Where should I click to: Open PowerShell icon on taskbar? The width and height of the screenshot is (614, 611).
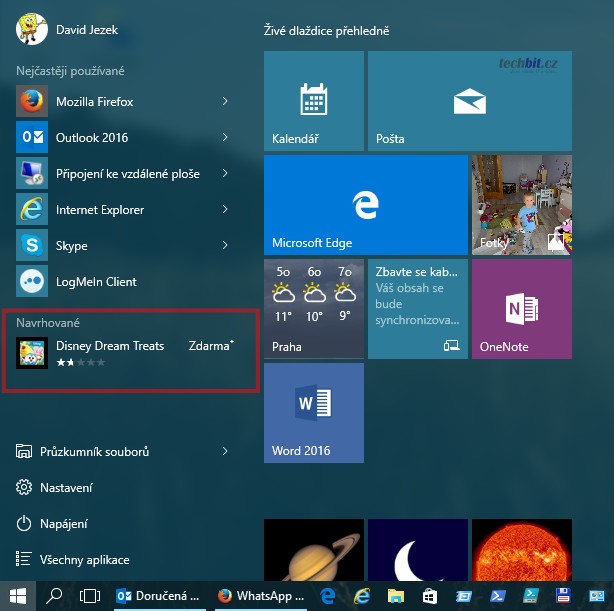[497, 596]
